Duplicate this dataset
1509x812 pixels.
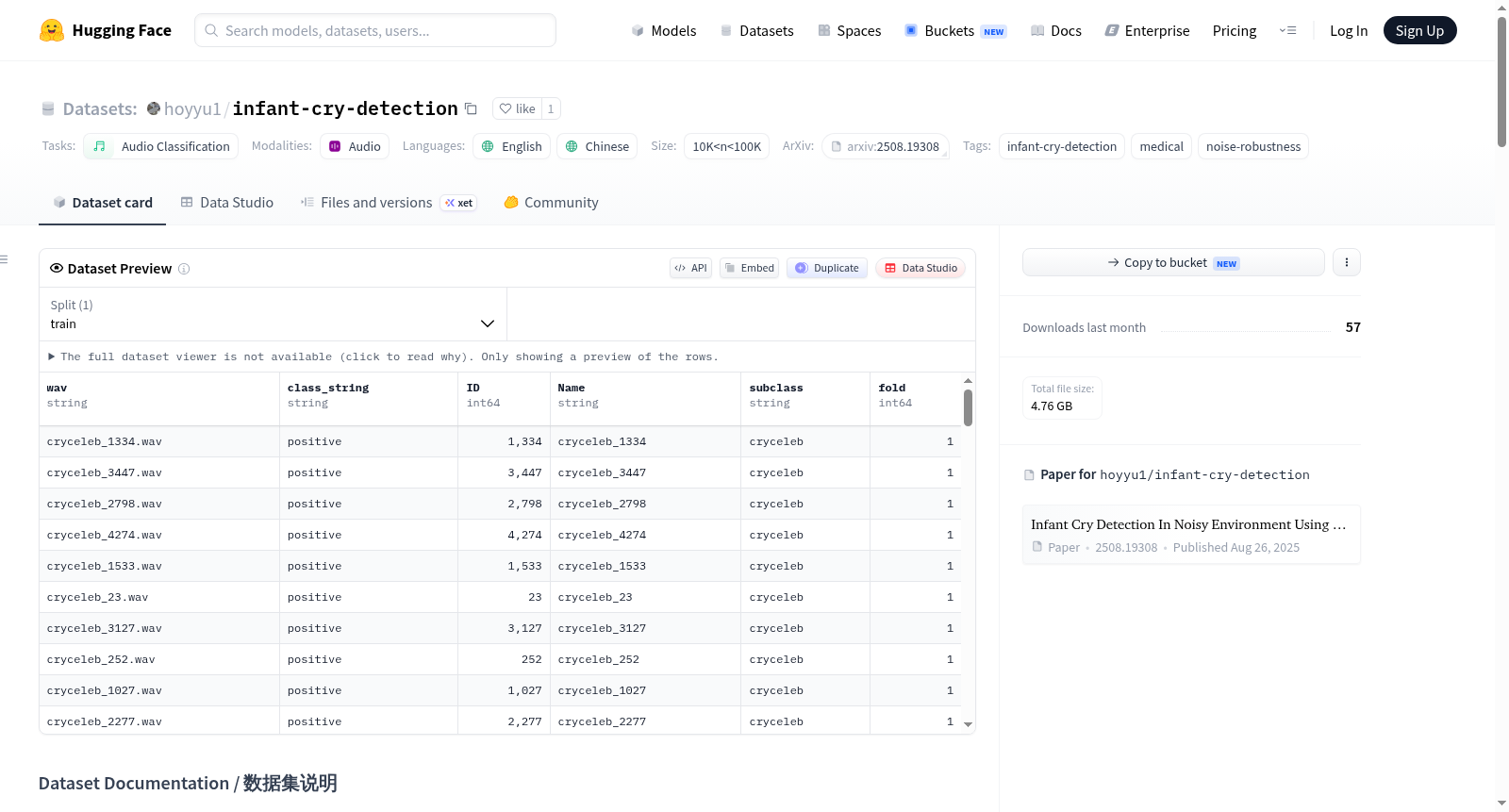[x=827, y=268]
